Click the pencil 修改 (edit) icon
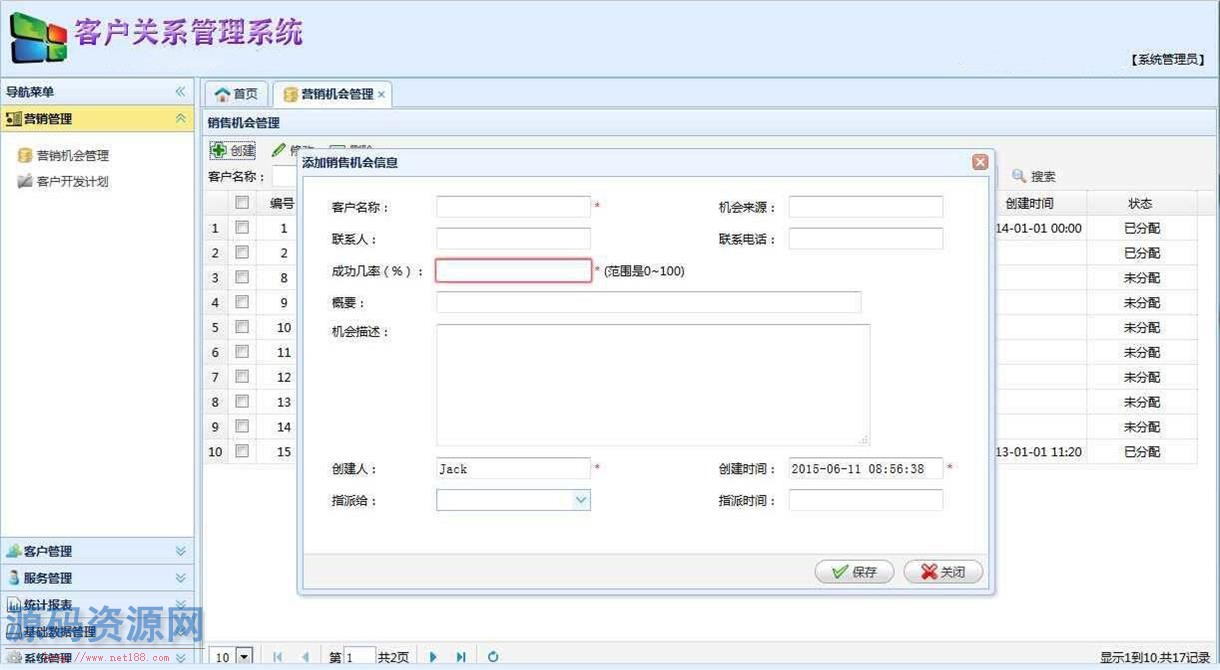 279,150
